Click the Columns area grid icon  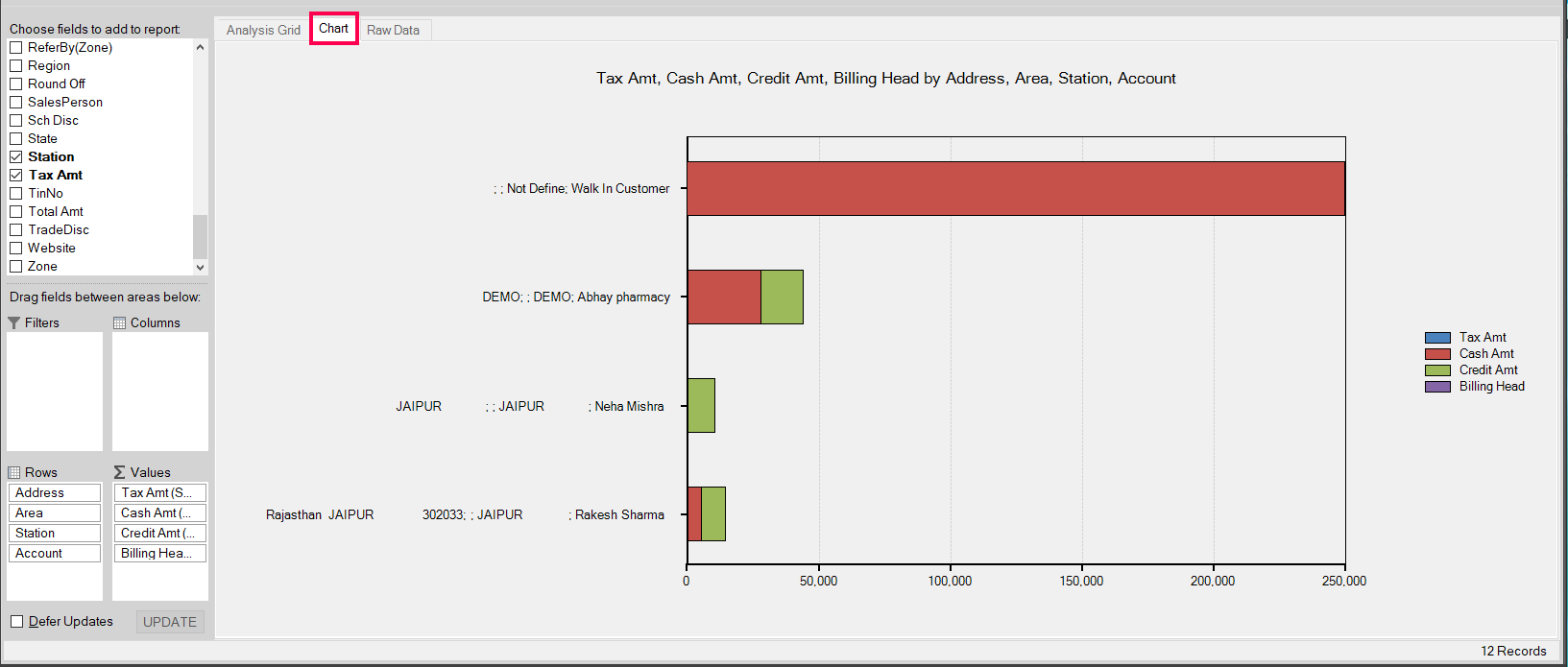point(120,323)
